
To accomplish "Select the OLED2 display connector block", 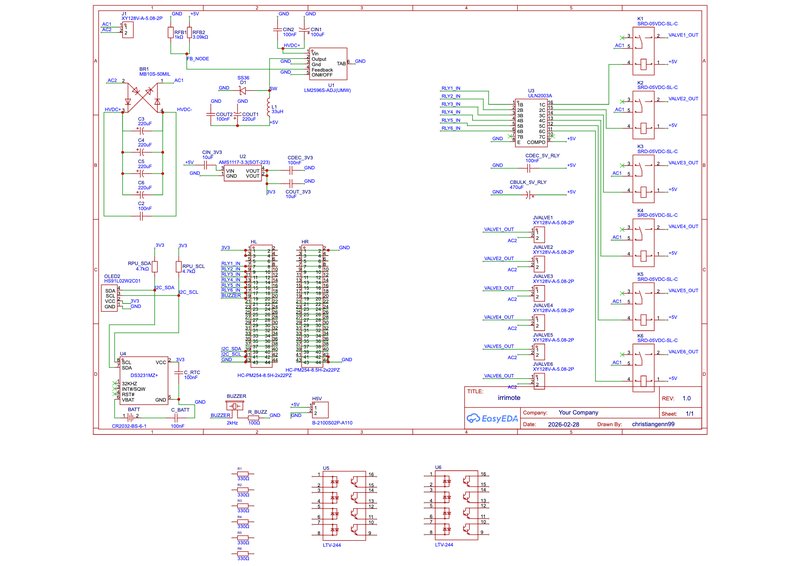I will point(110,299).
